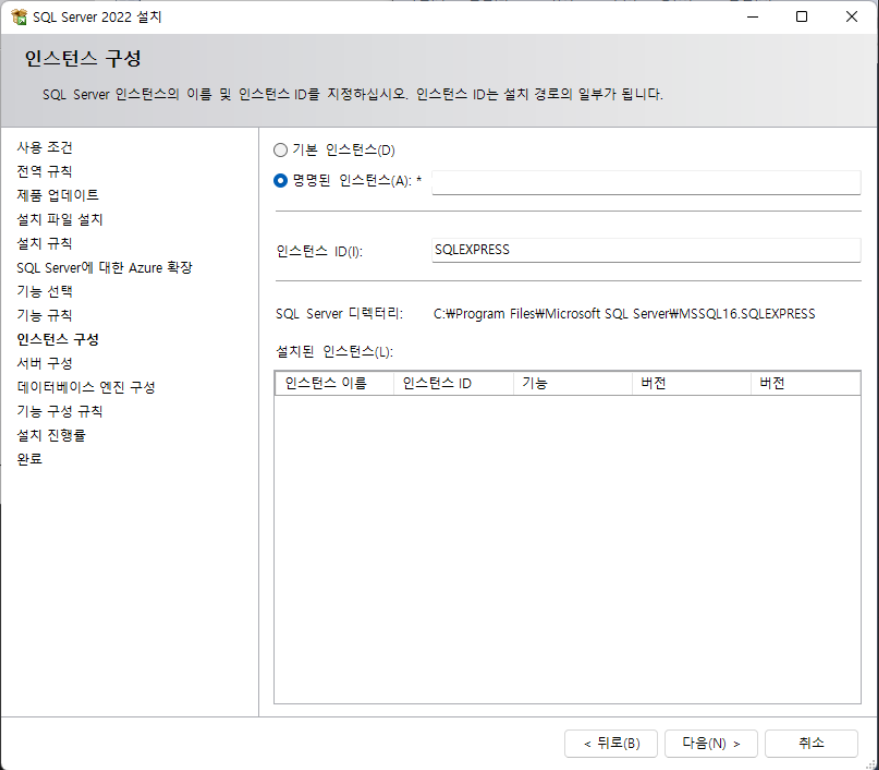
Task: Minimize the SQL Server 2022 설치 window
Action: click(753, 17)
